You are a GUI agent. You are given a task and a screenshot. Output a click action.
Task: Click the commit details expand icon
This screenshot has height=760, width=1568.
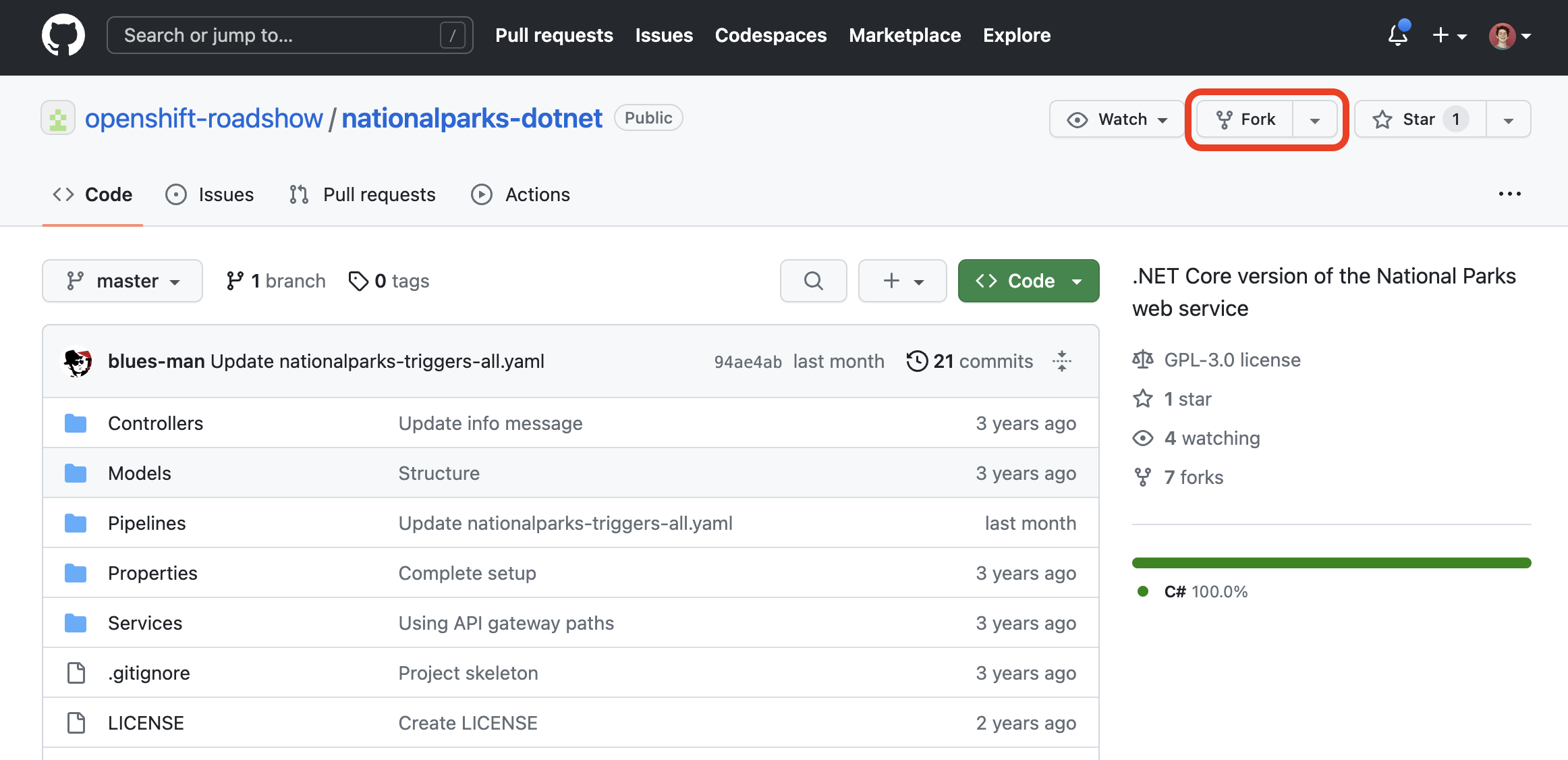(x=1062, y=361)
